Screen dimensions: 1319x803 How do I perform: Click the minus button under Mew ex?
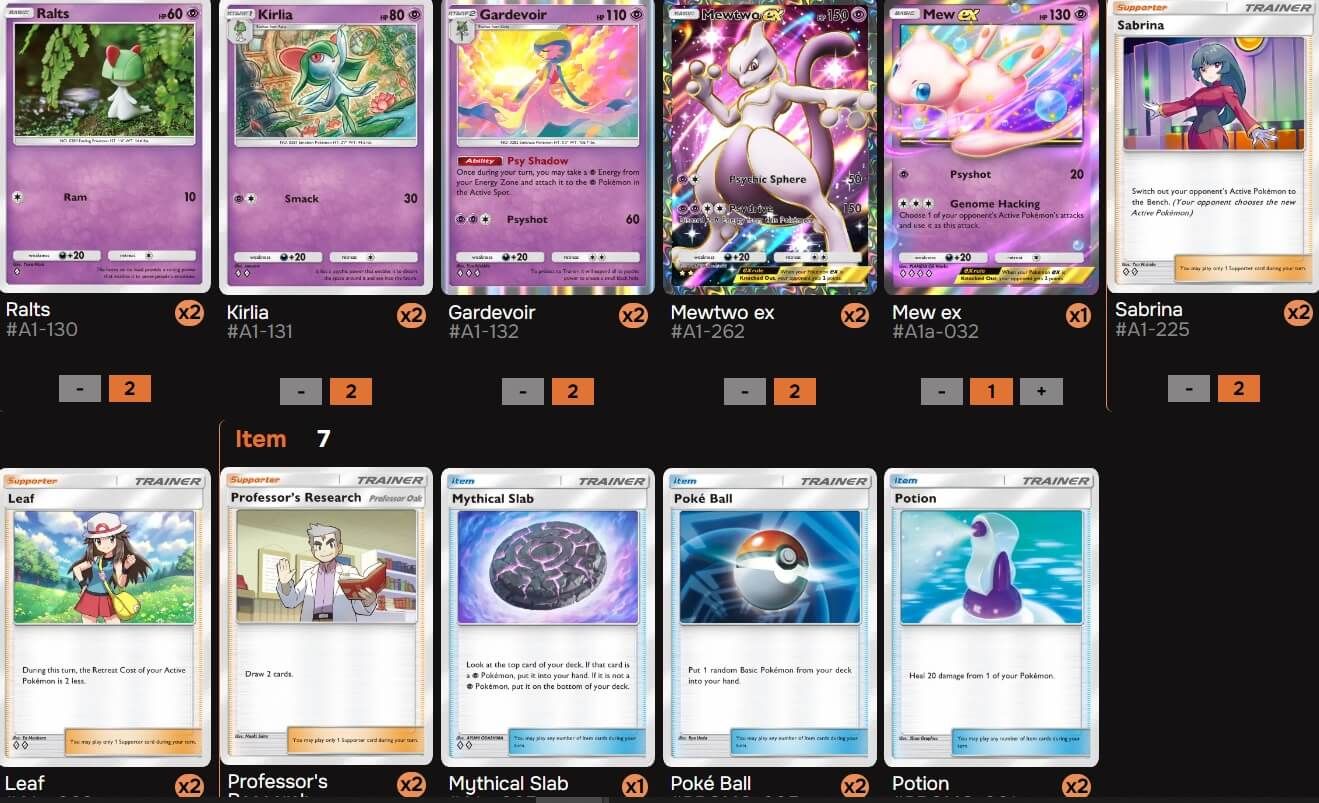pos(942,391)
